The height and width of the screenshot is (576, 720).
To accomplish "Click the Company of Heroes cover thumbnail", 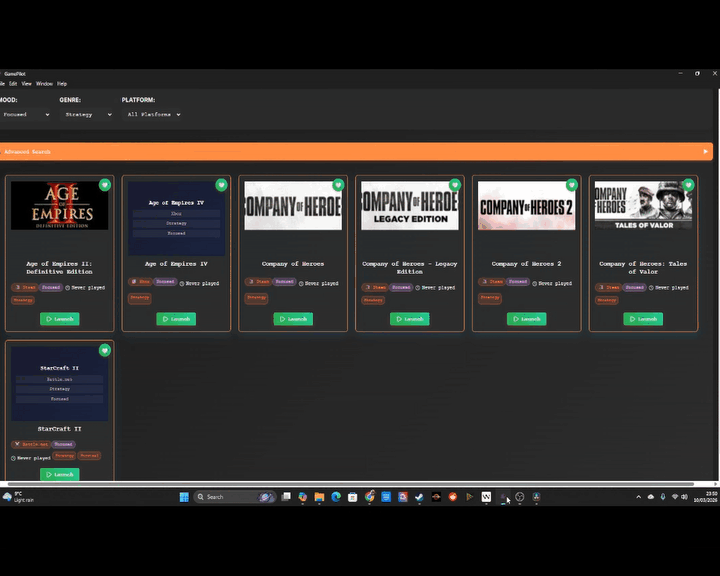I will [x=293, y=206].
